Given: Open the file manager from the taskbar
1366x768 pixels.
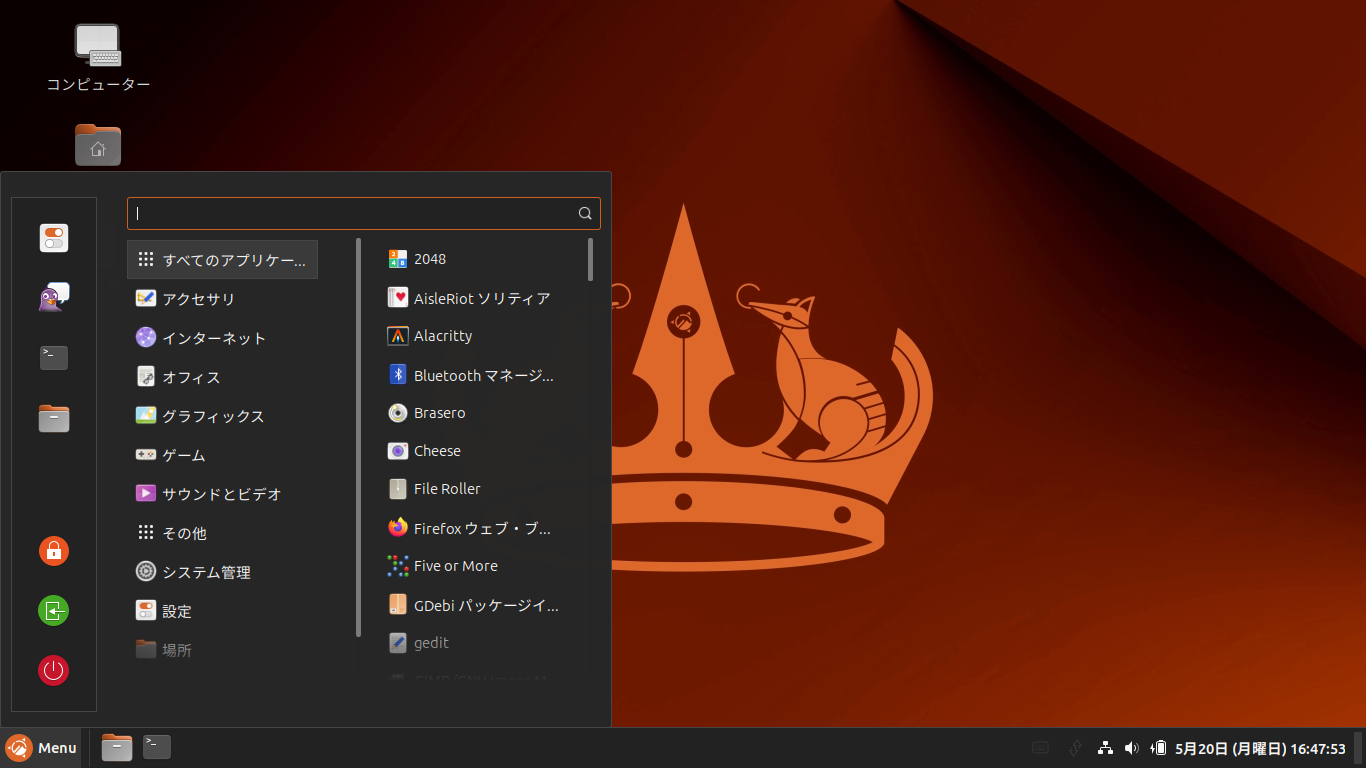Looking at the screenshot, I should [x=116, y=747].
